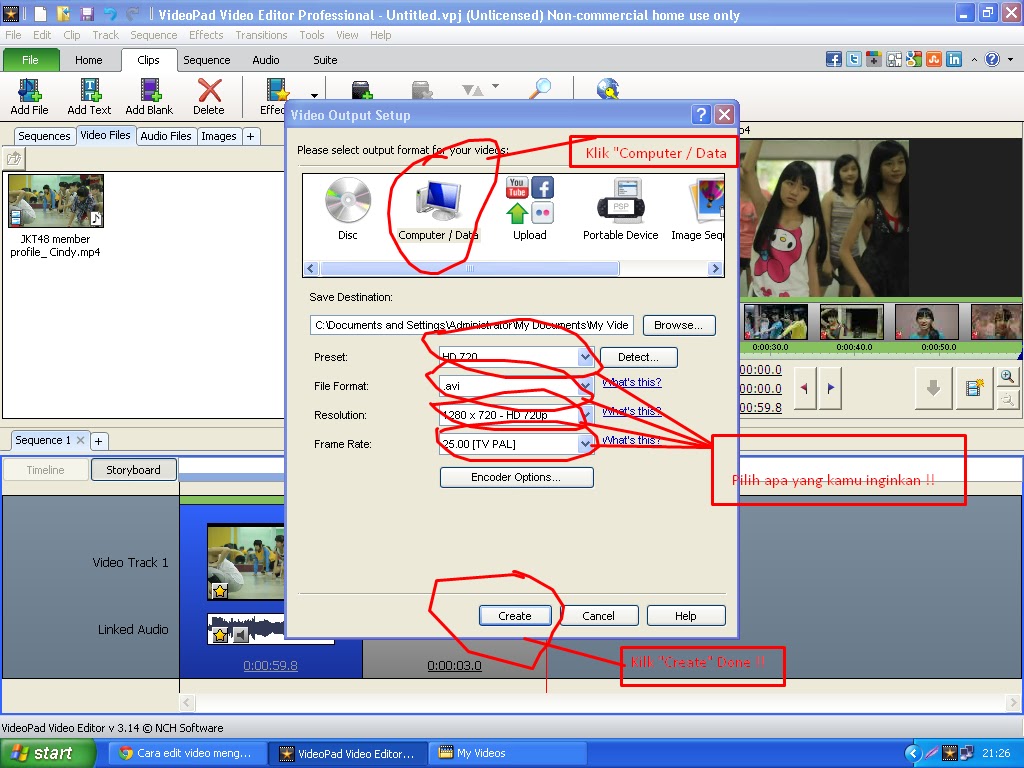
Task: Click the magnifier search toolbar icon
Action: pyautogui.click(x=540, y=89)
